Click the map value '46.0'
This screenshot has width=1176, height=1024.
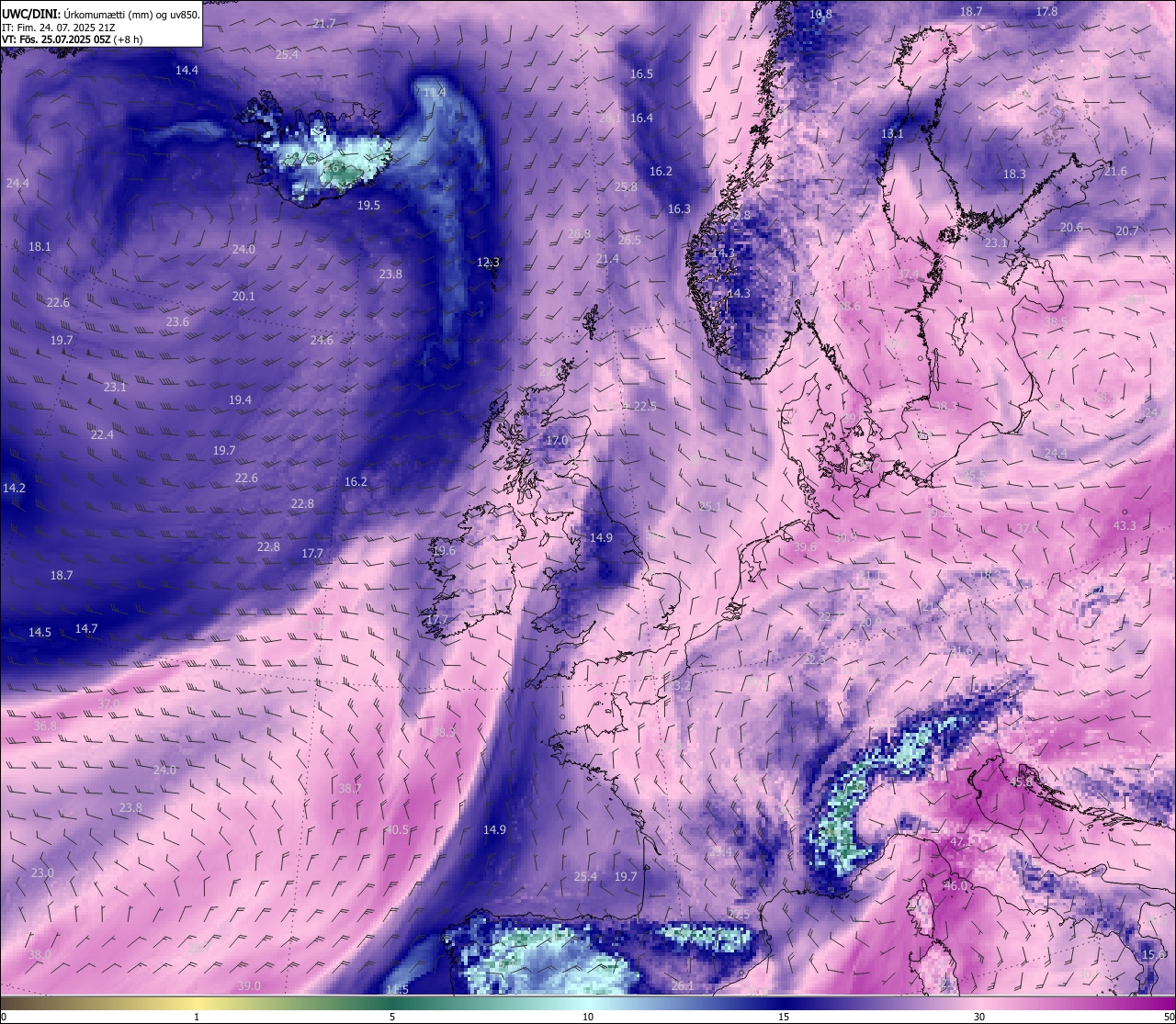956,886
